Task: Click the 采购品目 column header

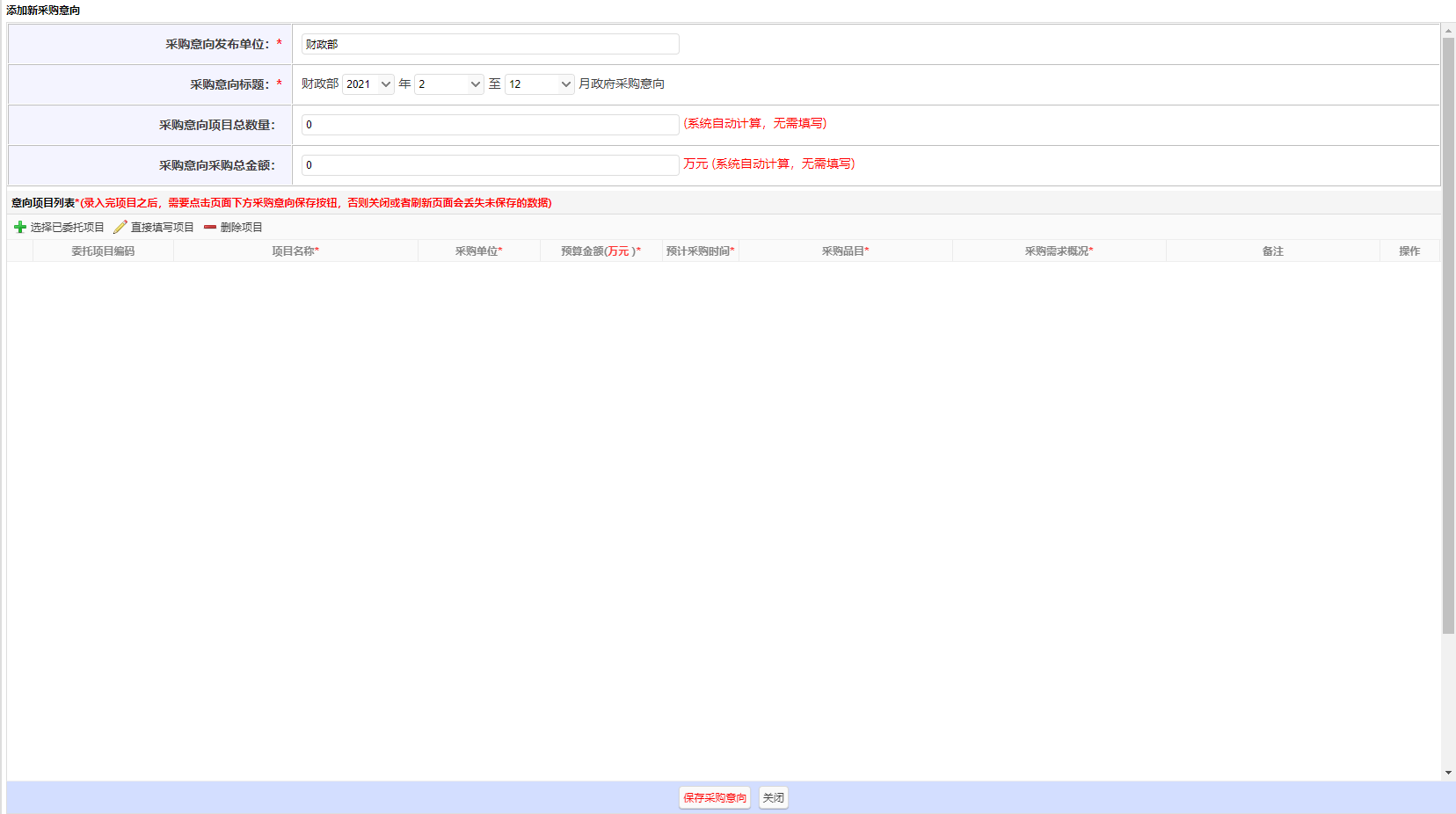Action: click(x=845, y=251)
